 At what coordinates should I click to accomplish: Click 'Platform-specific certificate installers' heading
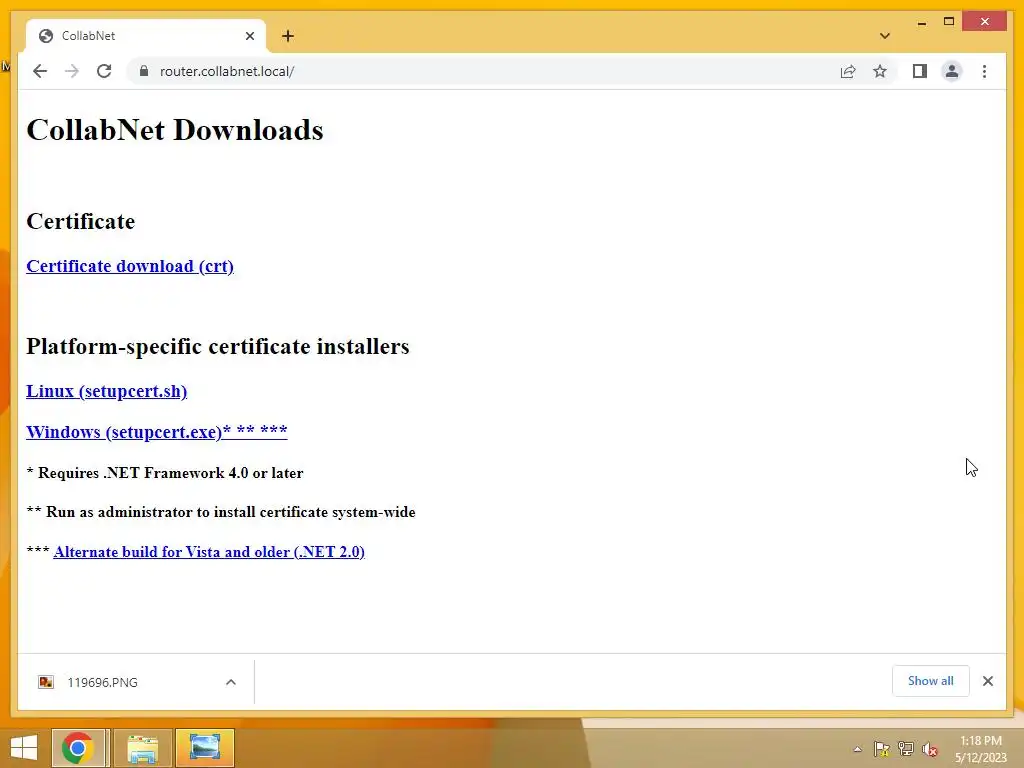217,346
